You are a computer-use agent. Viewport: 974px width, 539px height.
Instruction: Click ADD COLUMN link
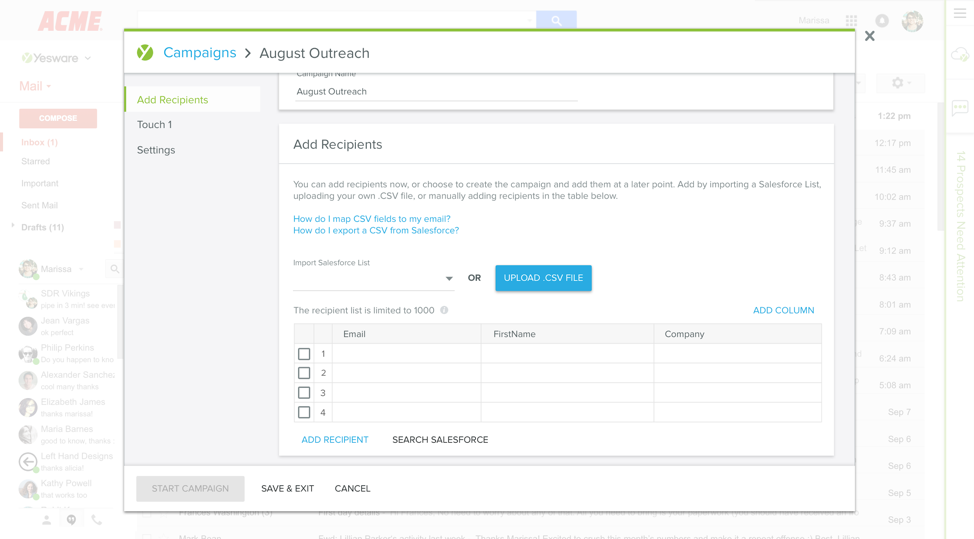click(783, 310)
